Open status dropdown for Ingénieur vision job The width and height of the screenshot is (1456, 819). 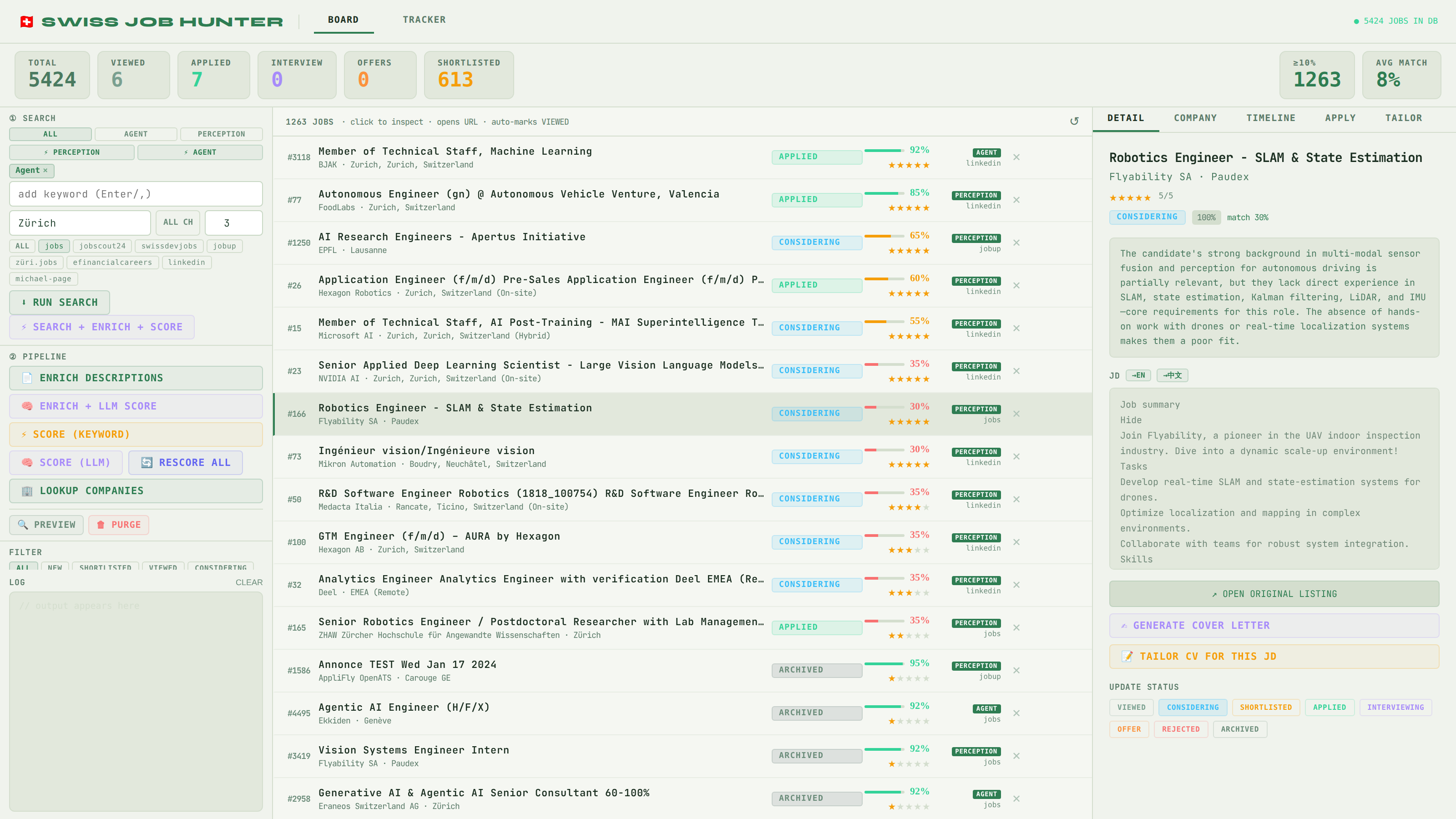(817, 456)
